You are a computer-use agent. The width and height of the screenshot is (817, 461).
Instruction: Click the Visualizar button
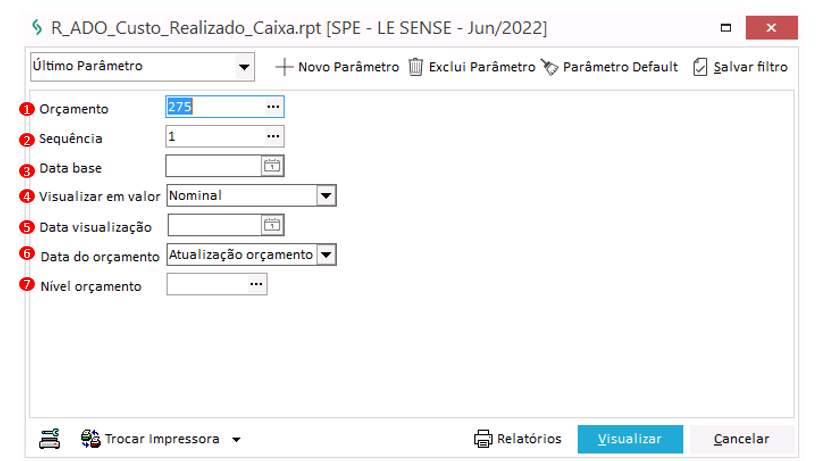(x=630, y=439)
